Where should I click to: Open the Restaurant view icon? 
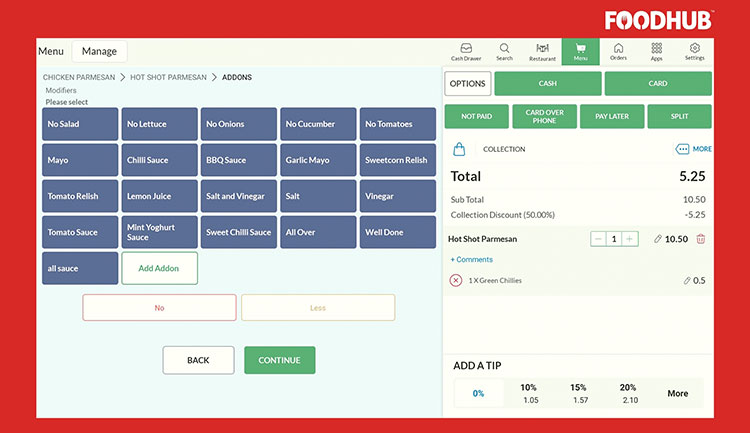(x=542, y=51)
